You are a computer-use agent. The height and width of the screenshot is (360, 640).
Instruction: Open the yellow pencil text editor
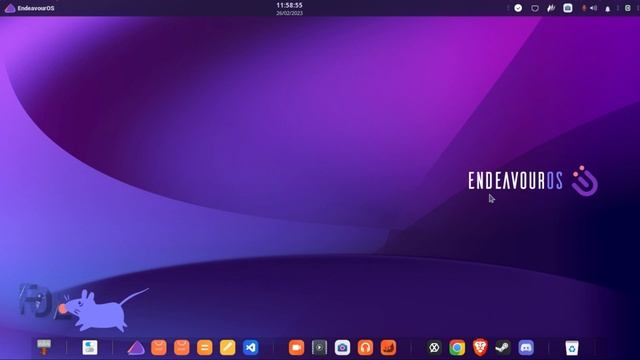point(227,348)
